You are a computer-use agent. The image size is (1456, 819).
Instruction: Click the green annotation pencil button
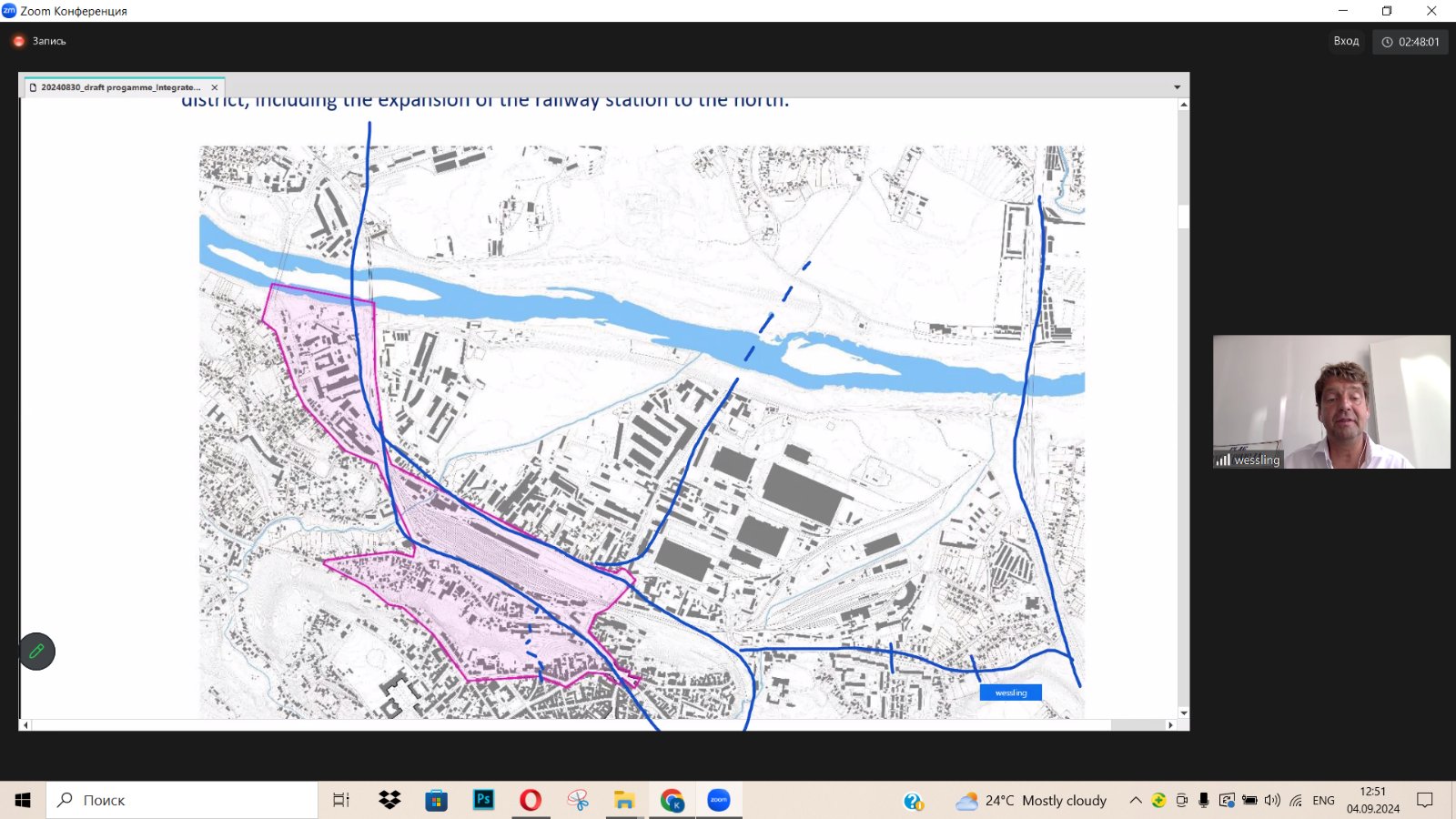(37, 652)
